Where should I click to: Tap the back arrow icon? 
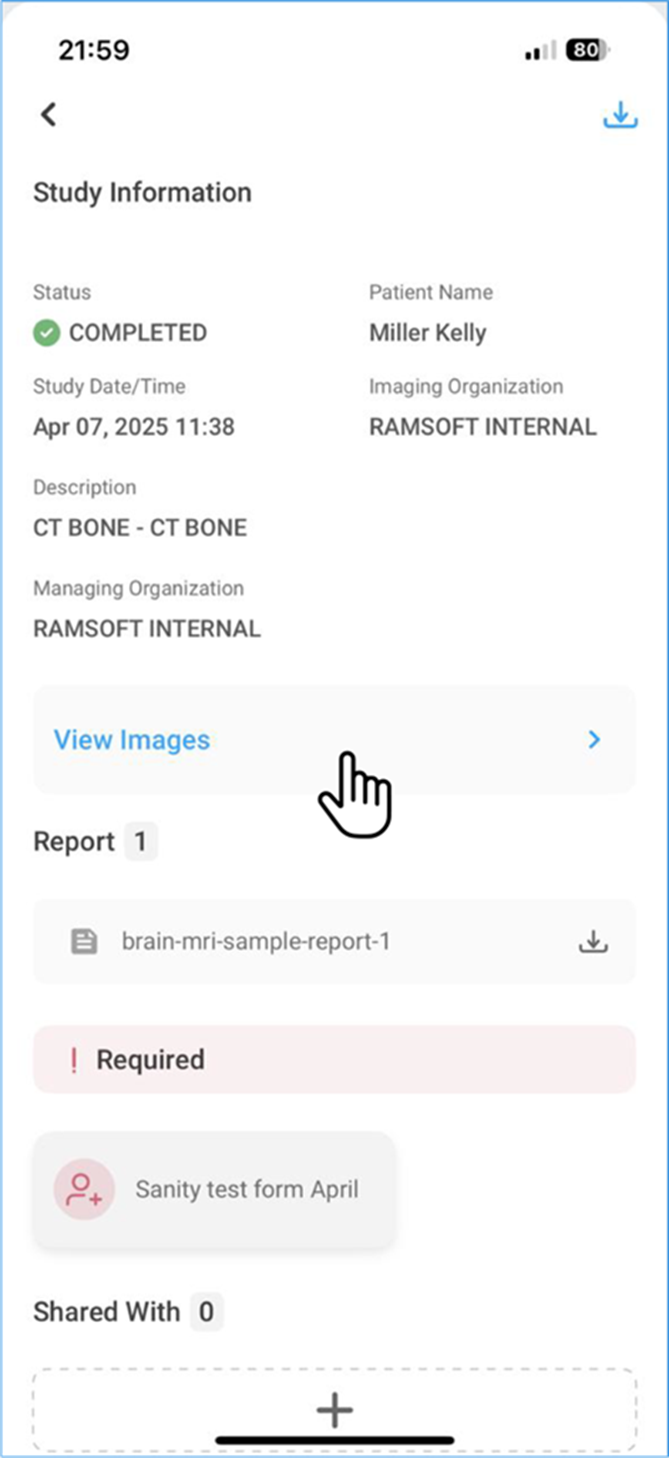click(x=48, y=114)
